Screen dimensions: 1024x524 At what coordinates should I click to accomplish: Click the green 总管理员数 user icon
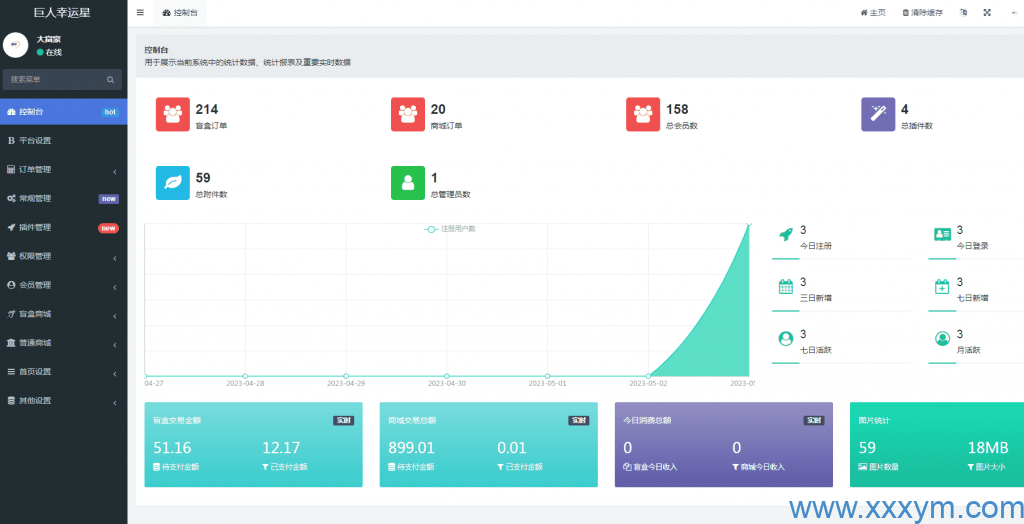tap(408, 183)
